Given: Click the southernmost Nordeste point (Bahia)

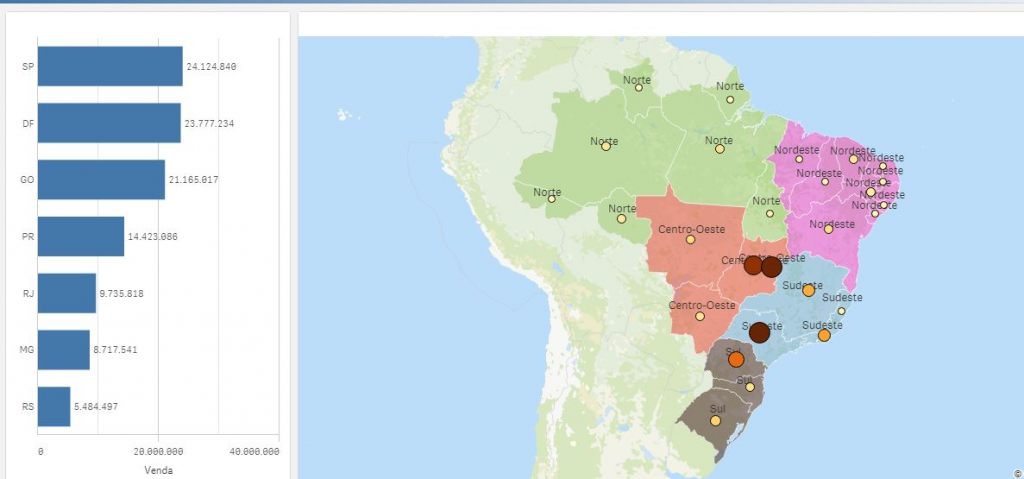Looking at the screenshot, I should click(x=829, y=229).
